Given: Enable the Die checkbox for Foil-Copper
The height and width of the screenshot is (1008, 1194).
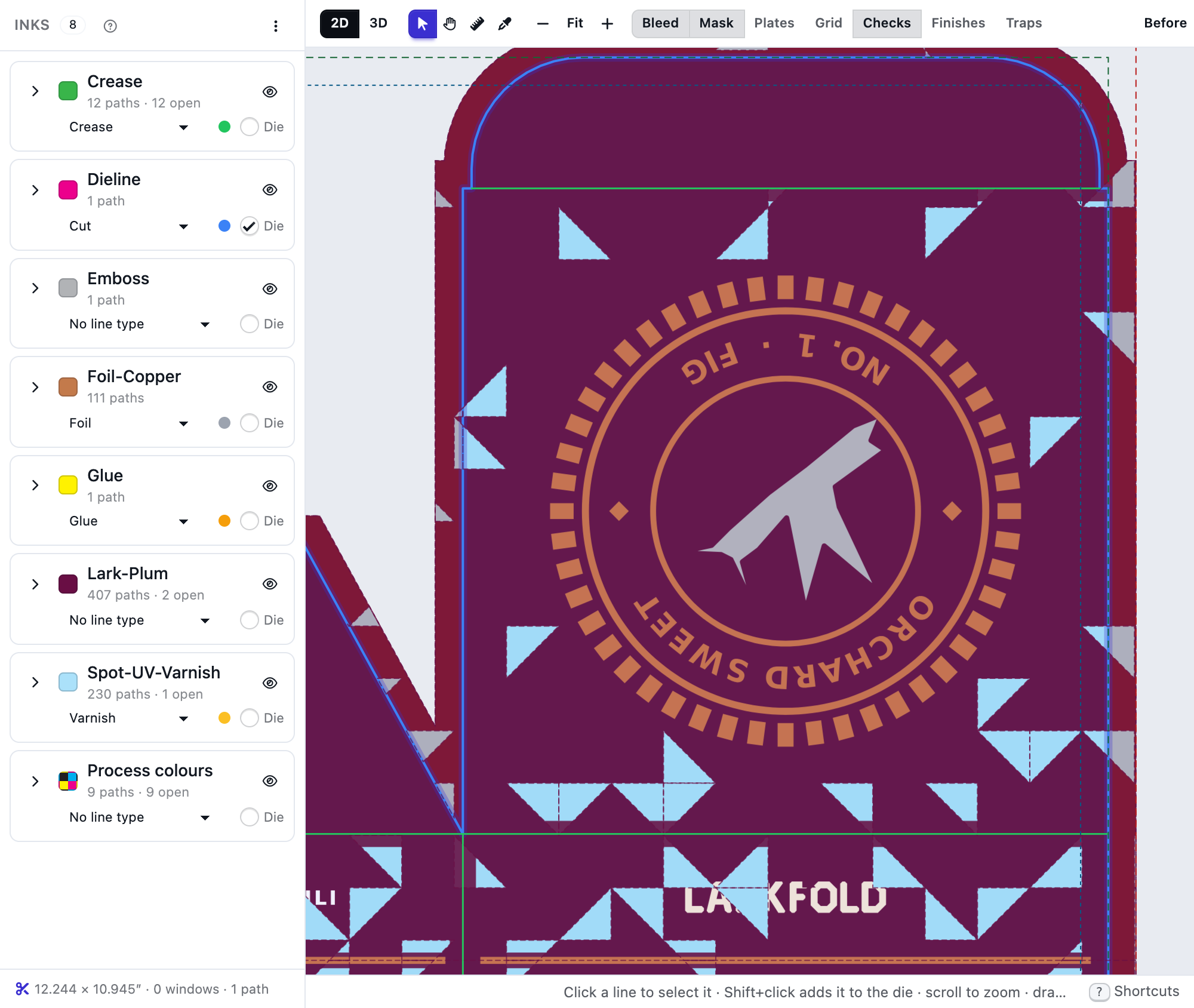Looking at the screenshot, I should tap(250, 423).
